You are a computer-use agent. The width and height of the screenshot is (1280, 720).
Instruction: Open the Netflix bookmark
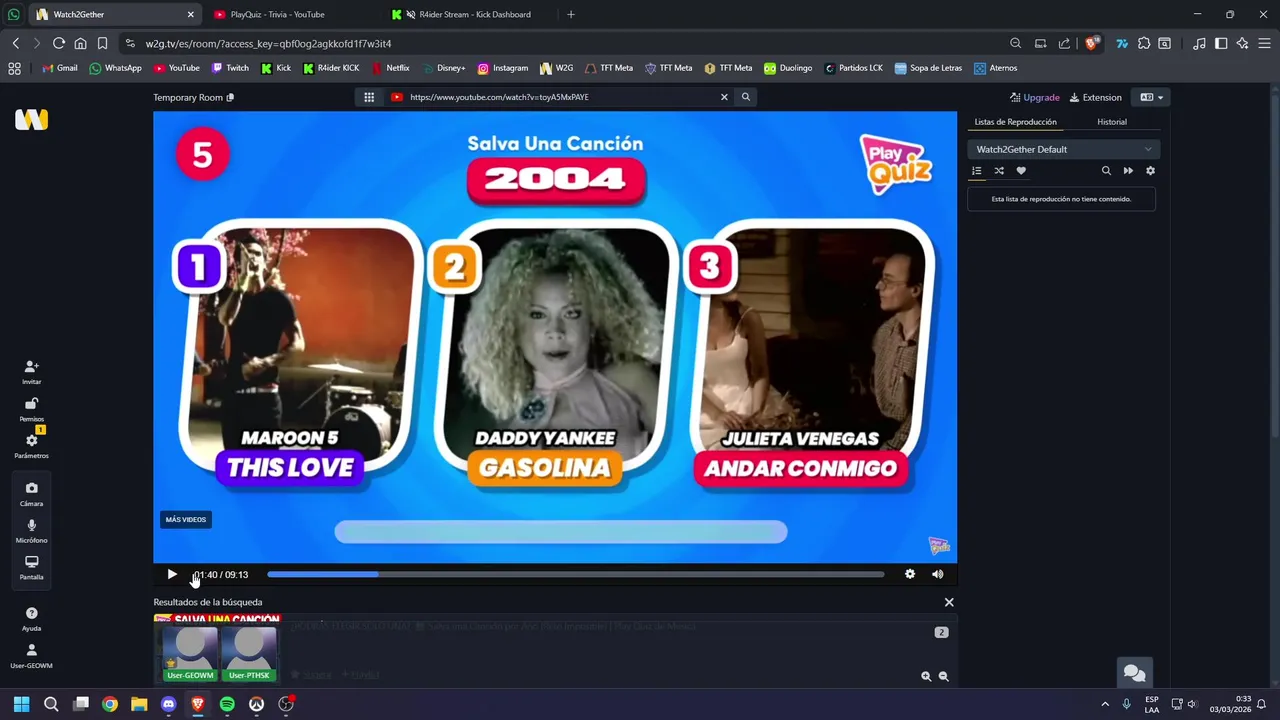pos(391,68)
